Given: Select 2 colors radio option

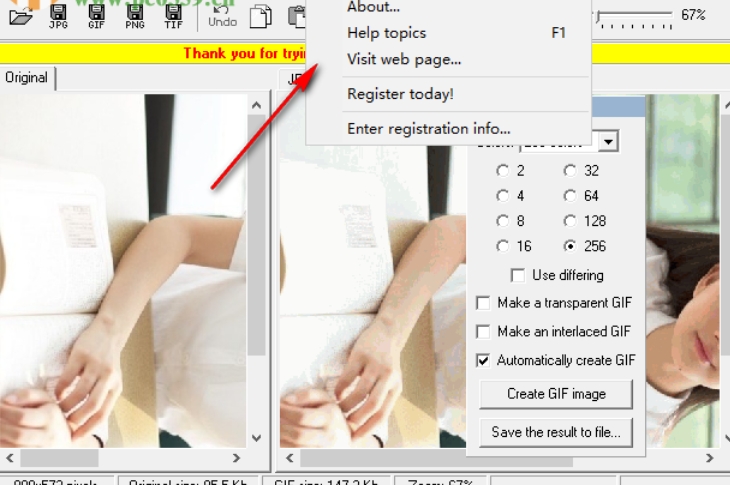Looking at the screenshot, I should [x=510, y=171].
